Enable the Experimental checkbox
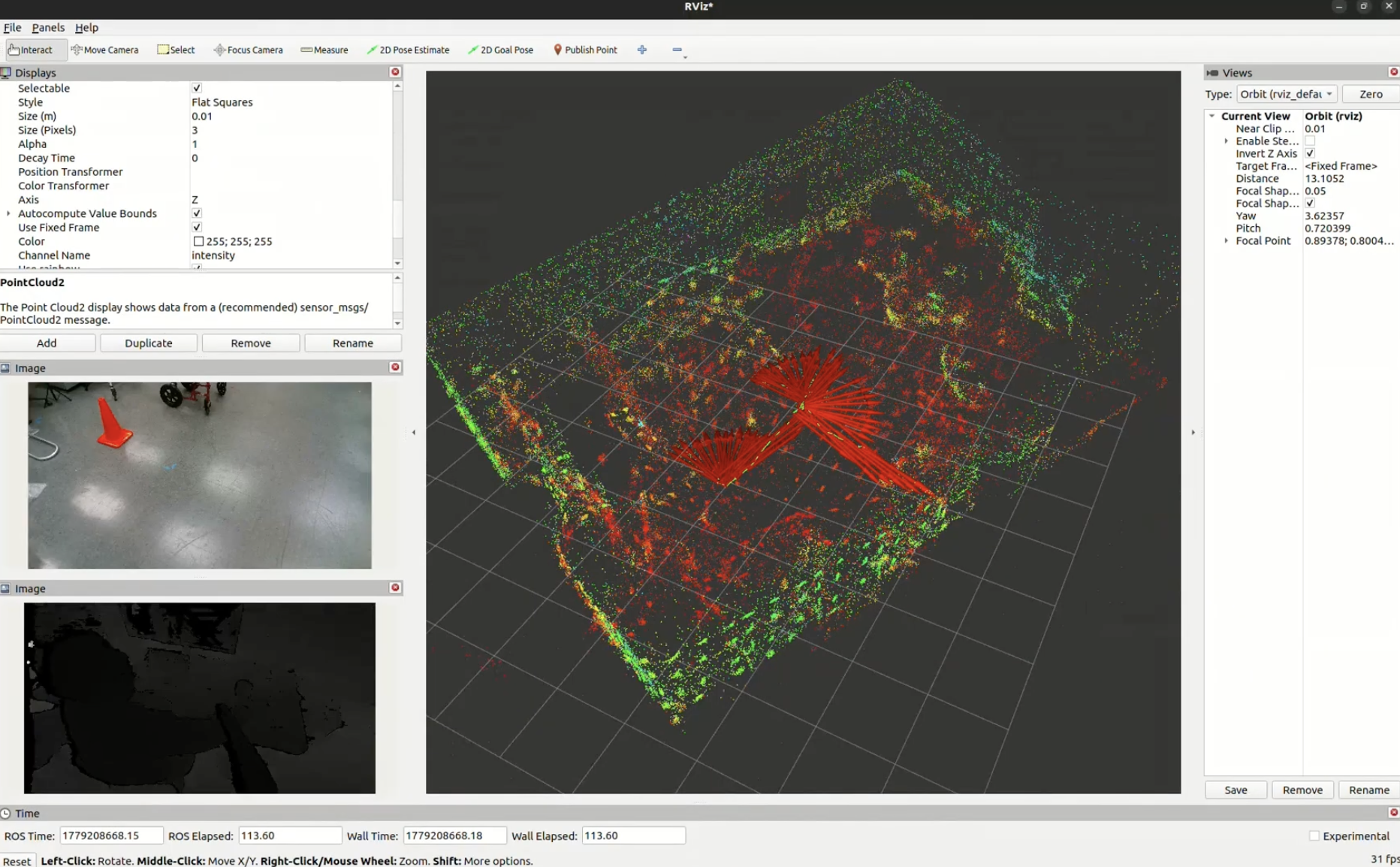Image resolution: width=1400 pixels, height=867 pixels. (x=1314, y=835)
